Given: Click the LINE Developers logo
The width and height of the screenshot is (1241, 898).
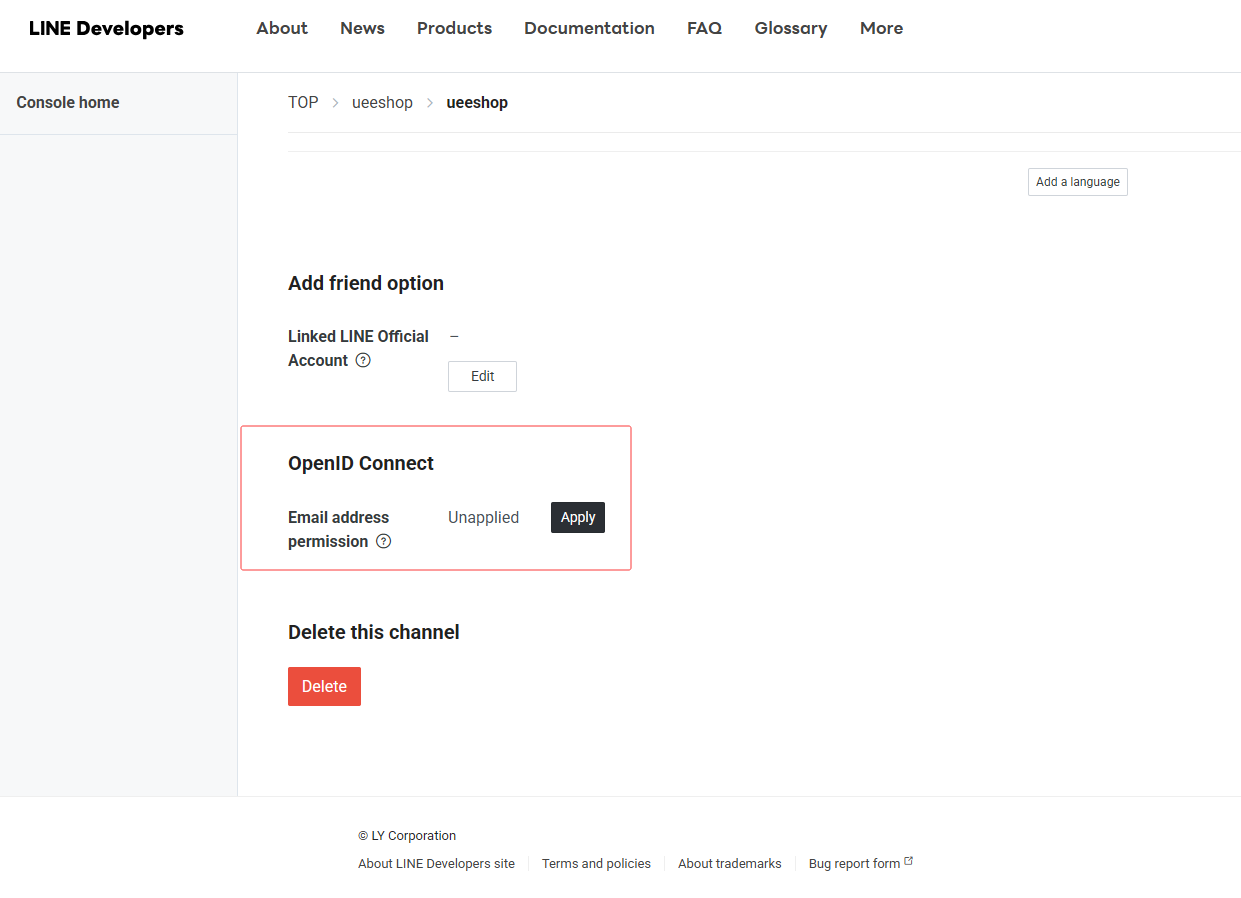Looking at the screenshot, I should (106, 28).
